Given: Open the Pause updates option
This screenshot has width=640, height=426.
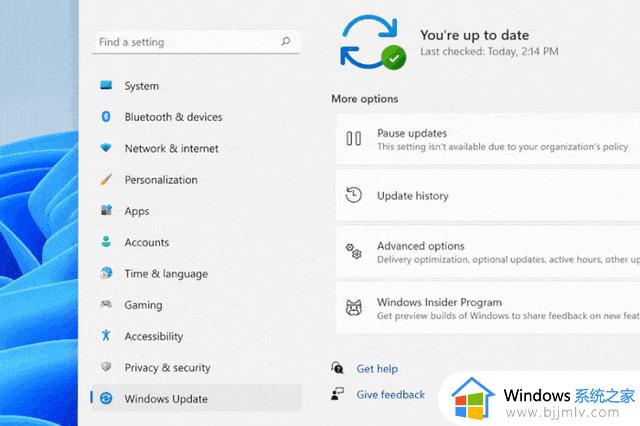Looking at the screenshot, I should (x=488, y=139).
